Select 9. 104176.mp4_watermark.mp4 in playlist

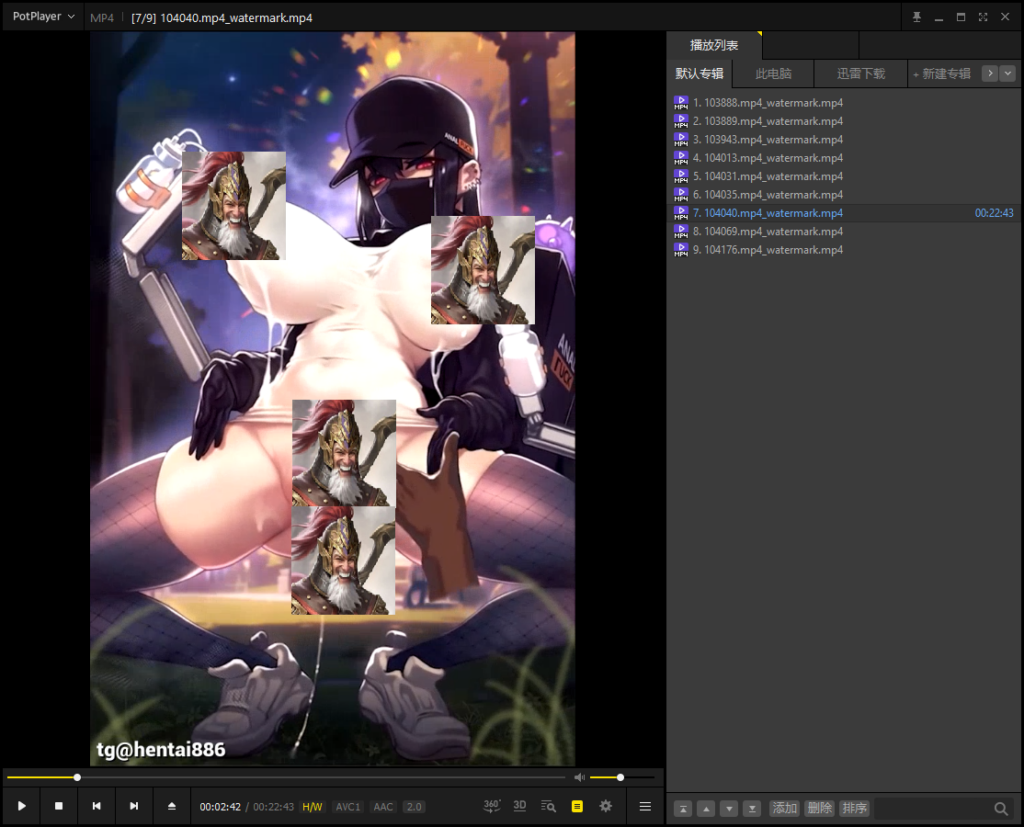[x=844, y=250]
